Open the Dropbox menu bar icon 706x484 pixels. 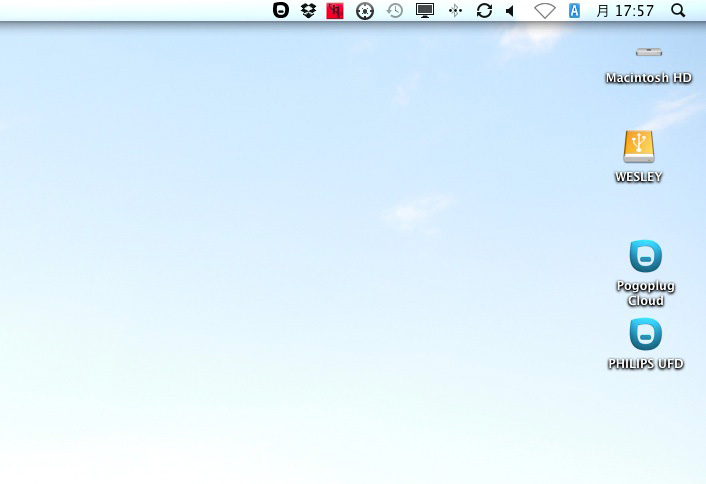[308, 10]
